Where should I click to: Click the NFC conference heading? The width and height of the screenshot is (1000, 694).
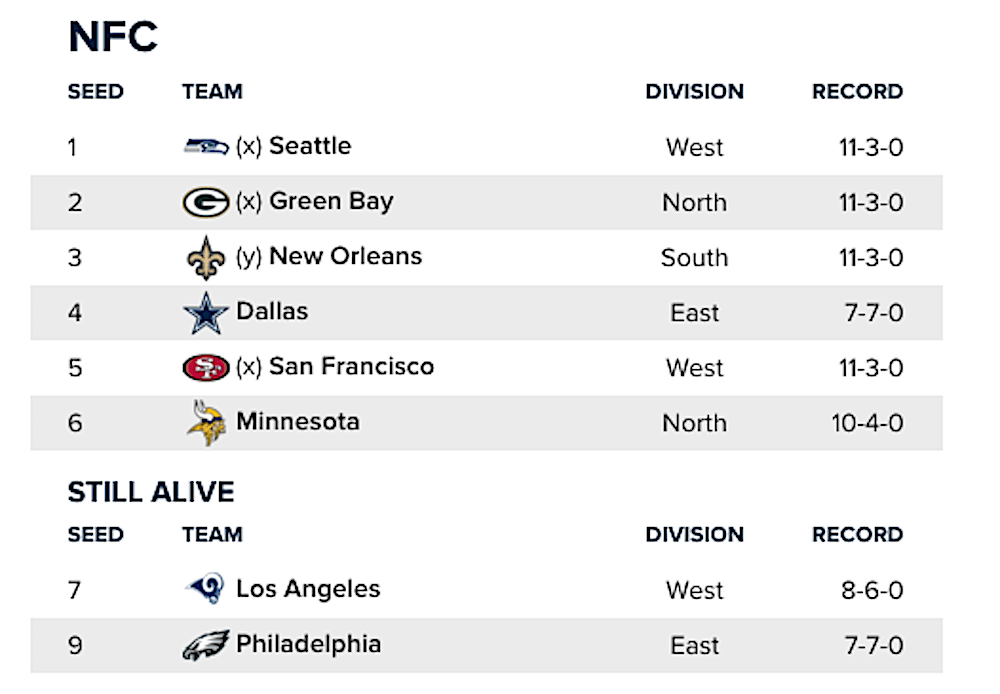click(113, 36)
